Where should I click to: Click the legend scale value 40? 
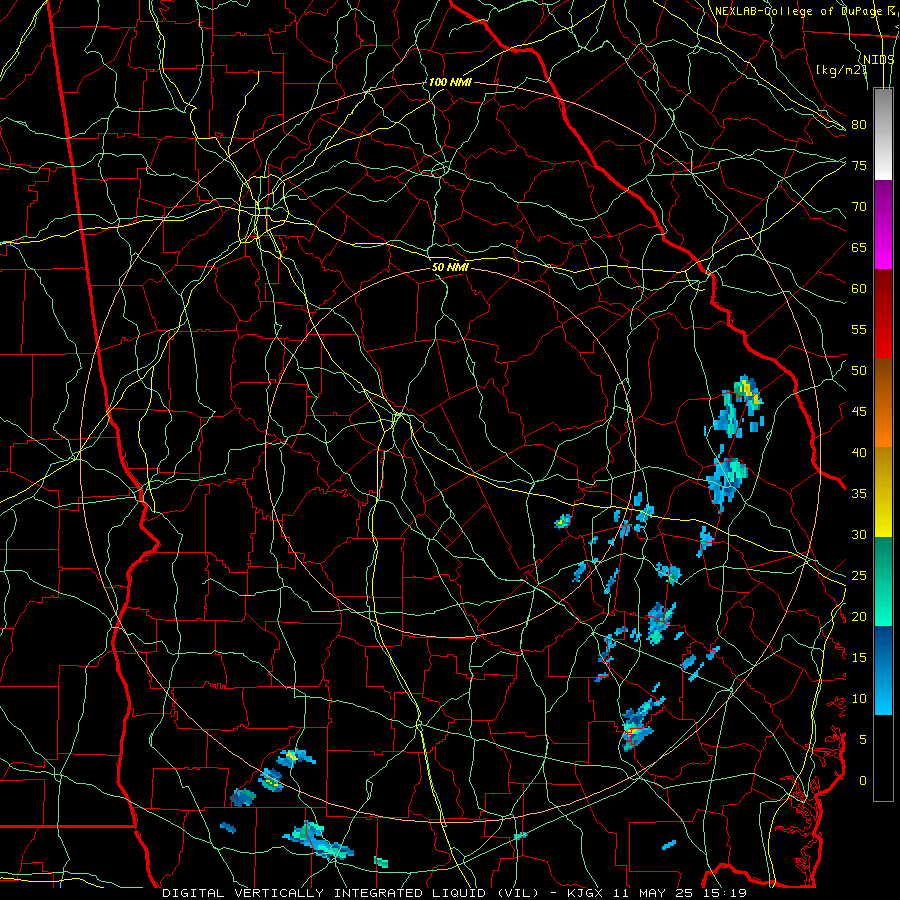[859, 452]
